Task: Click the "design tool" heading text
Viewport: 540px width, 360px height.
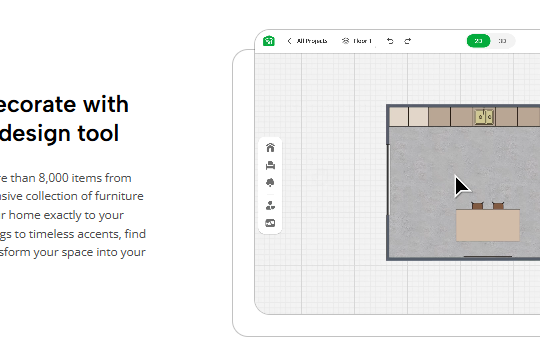Action: (59, 134)
